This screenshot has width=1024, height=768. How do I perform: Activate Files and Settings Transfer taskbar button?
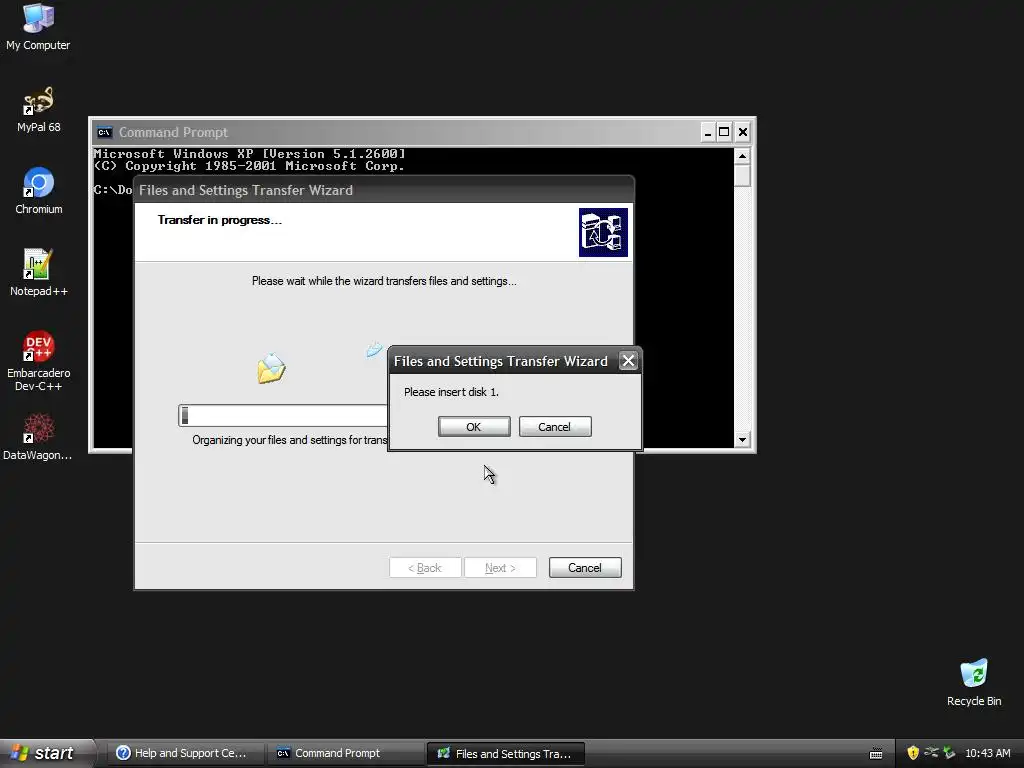point(505,753)
